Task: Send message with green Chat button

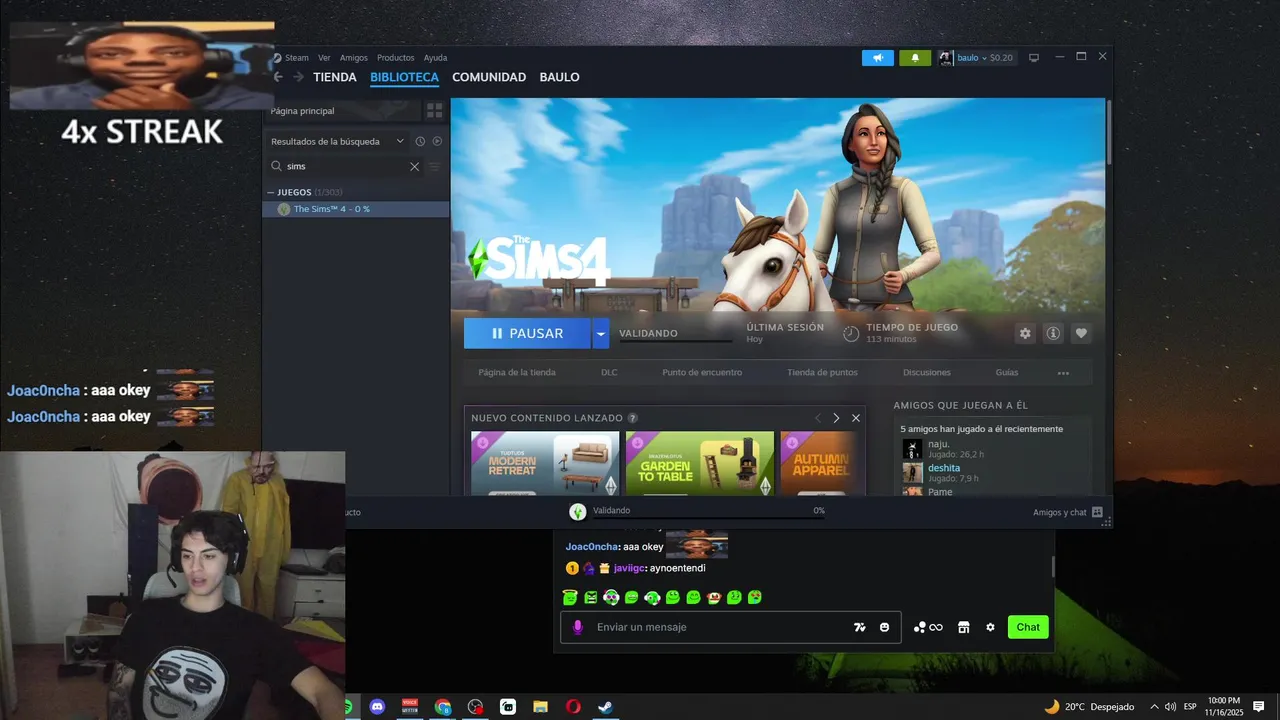Action: (x=1028, y=627)
